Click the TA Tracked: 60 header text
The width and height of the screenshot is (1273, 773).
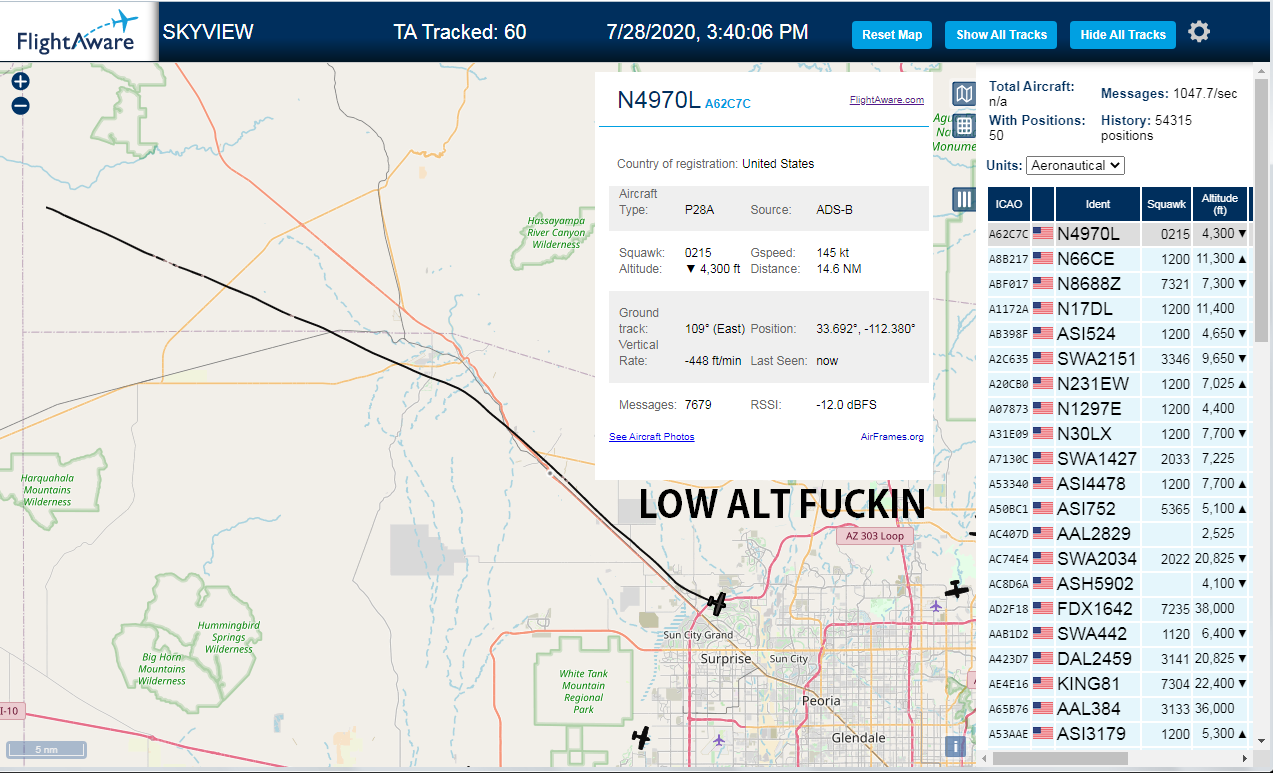pyautogui.click(x=460, y=32)
